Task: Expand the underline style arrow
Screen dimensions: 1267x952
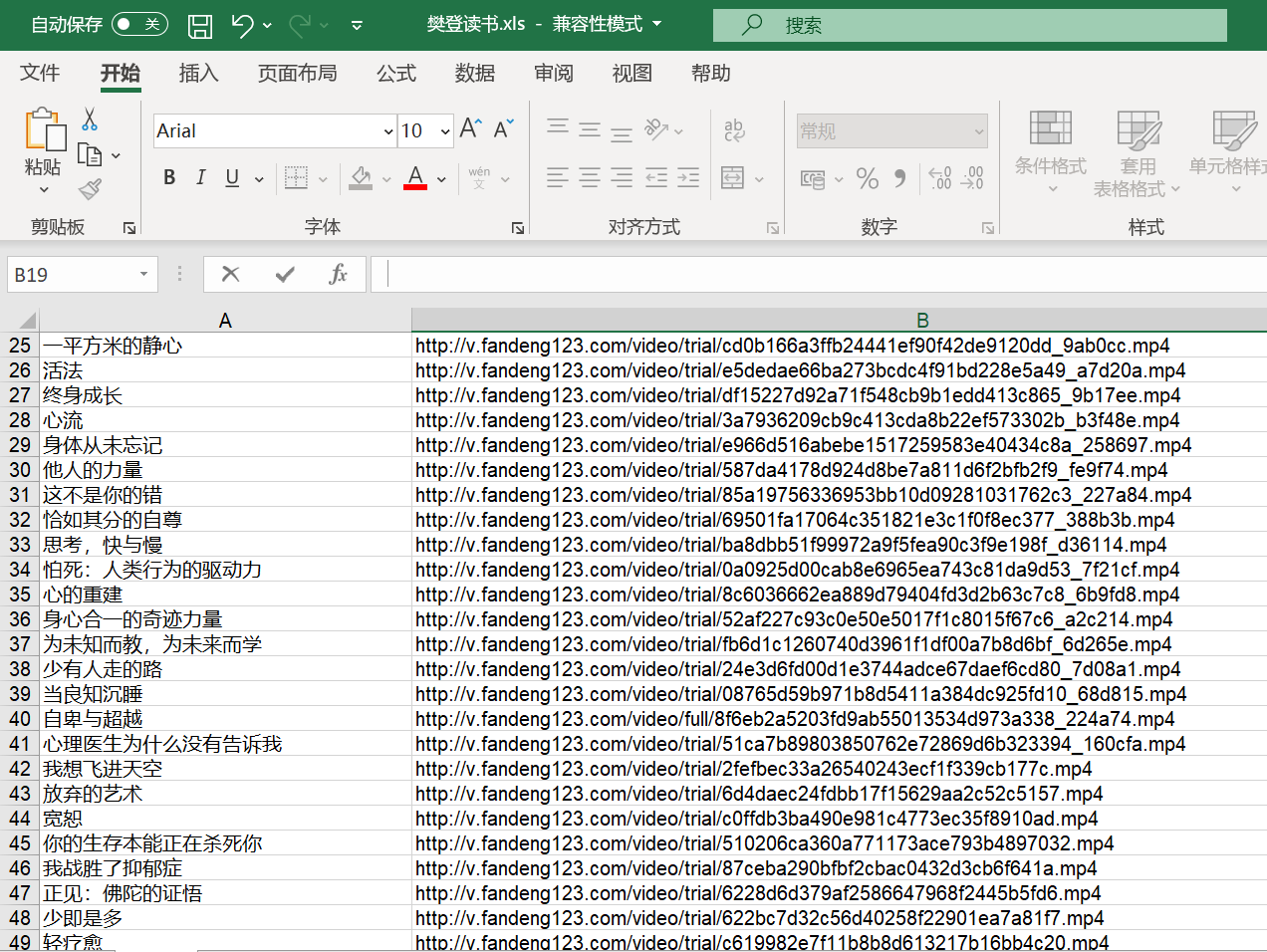Action: coord(259,179)
